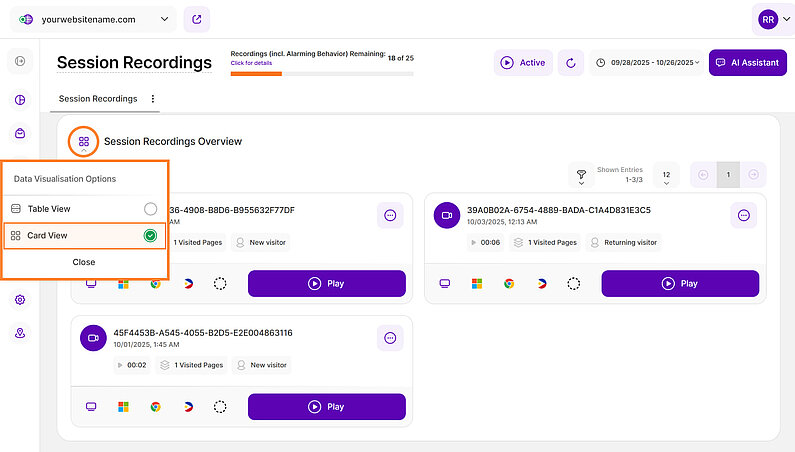This screenshot has width=795, height=452.
Task: Expand the sidebar collapse icon
Action: (x=20, y=62)
